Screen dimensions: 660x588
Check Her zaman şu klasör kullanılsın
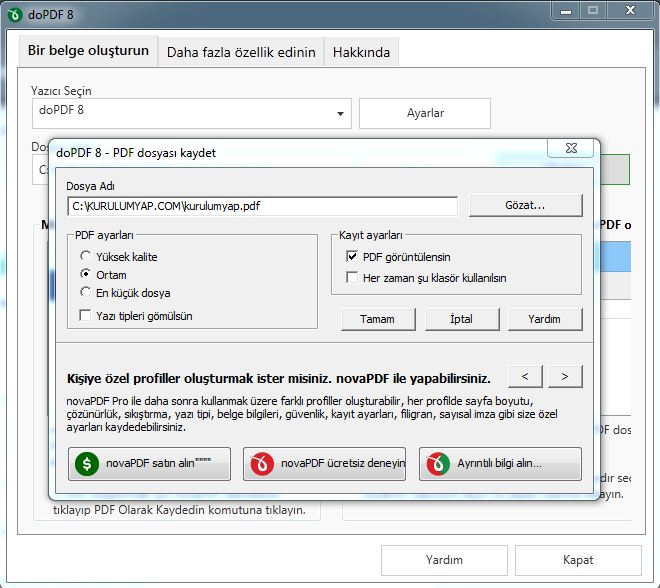pos(351,277)
